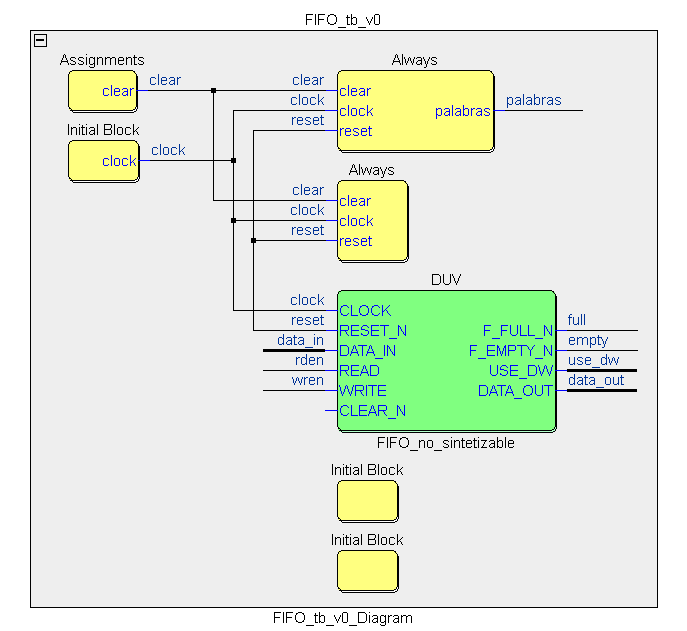Select the data_in input bus label
The image size is (687, 631).
(300, 340)
